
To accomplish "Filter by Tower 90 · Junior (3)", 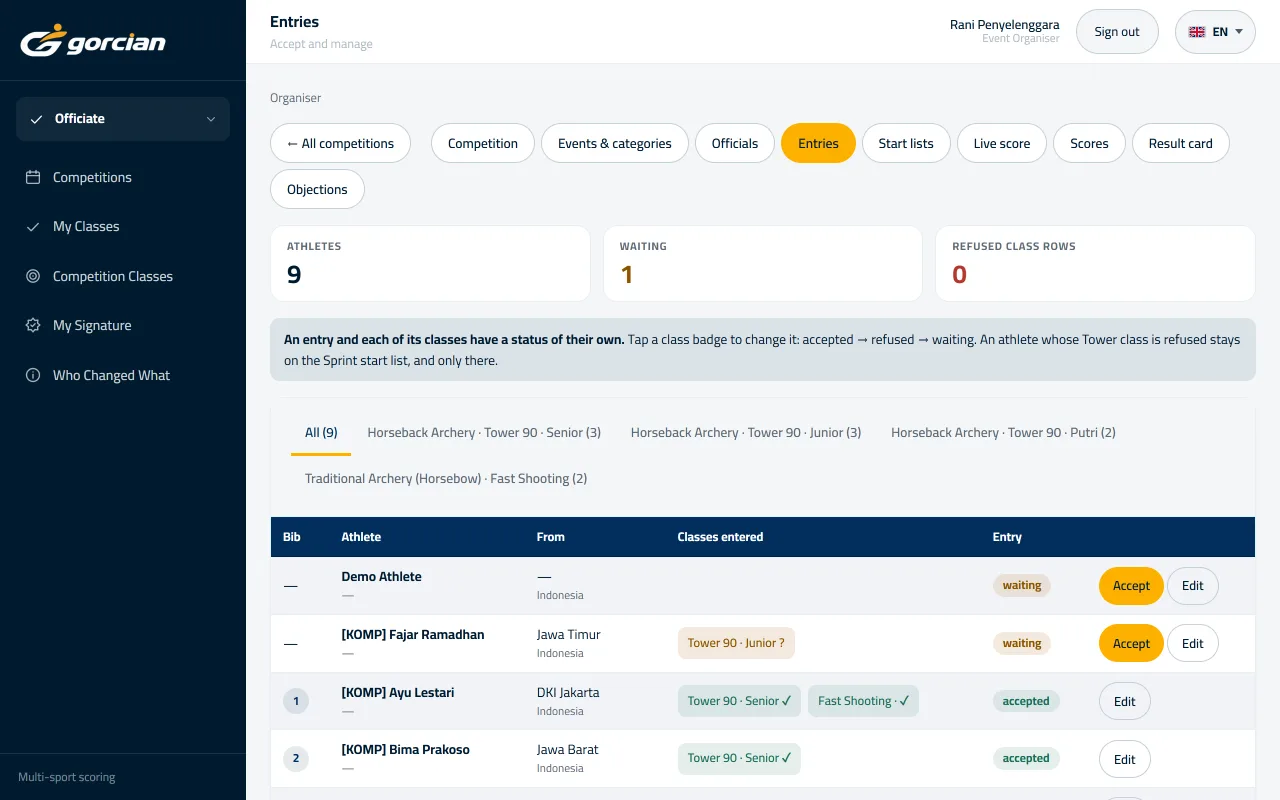I will tap(746, 433).
